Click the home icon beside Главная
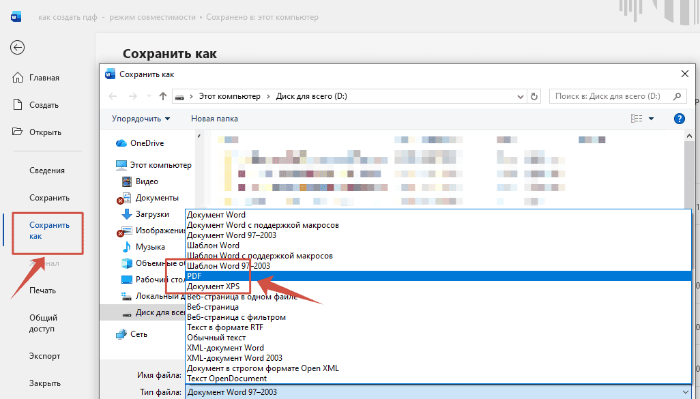The image size is (700, 399). 17,78
